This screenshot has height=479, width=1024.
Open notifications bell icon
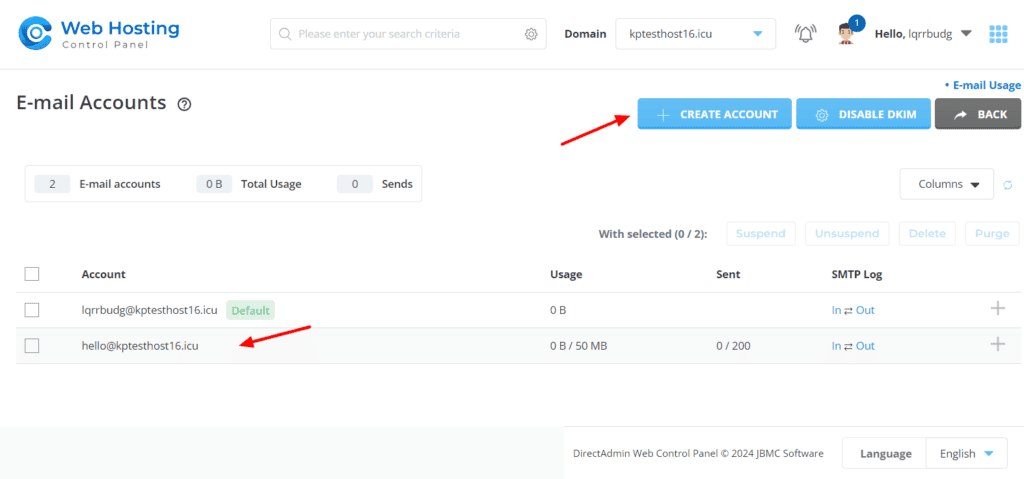805,33
